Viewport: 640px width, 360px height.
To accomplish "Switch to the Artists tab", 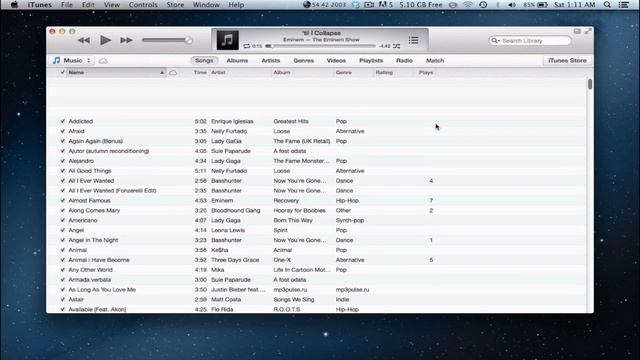I will [x=271, y=60].
